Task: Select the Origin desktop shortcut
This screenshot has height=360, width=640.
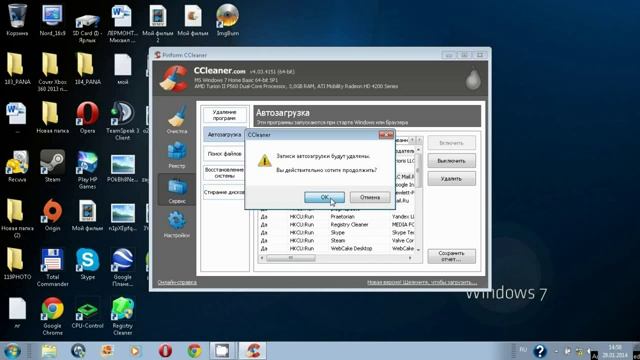Action: [x=52, y=215]
